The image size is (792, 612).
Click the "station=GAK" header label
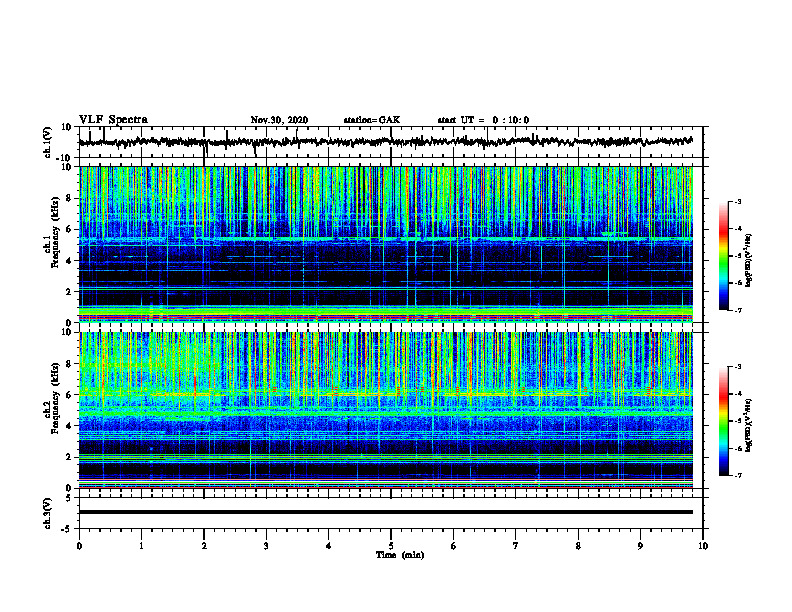coord(372,120)
